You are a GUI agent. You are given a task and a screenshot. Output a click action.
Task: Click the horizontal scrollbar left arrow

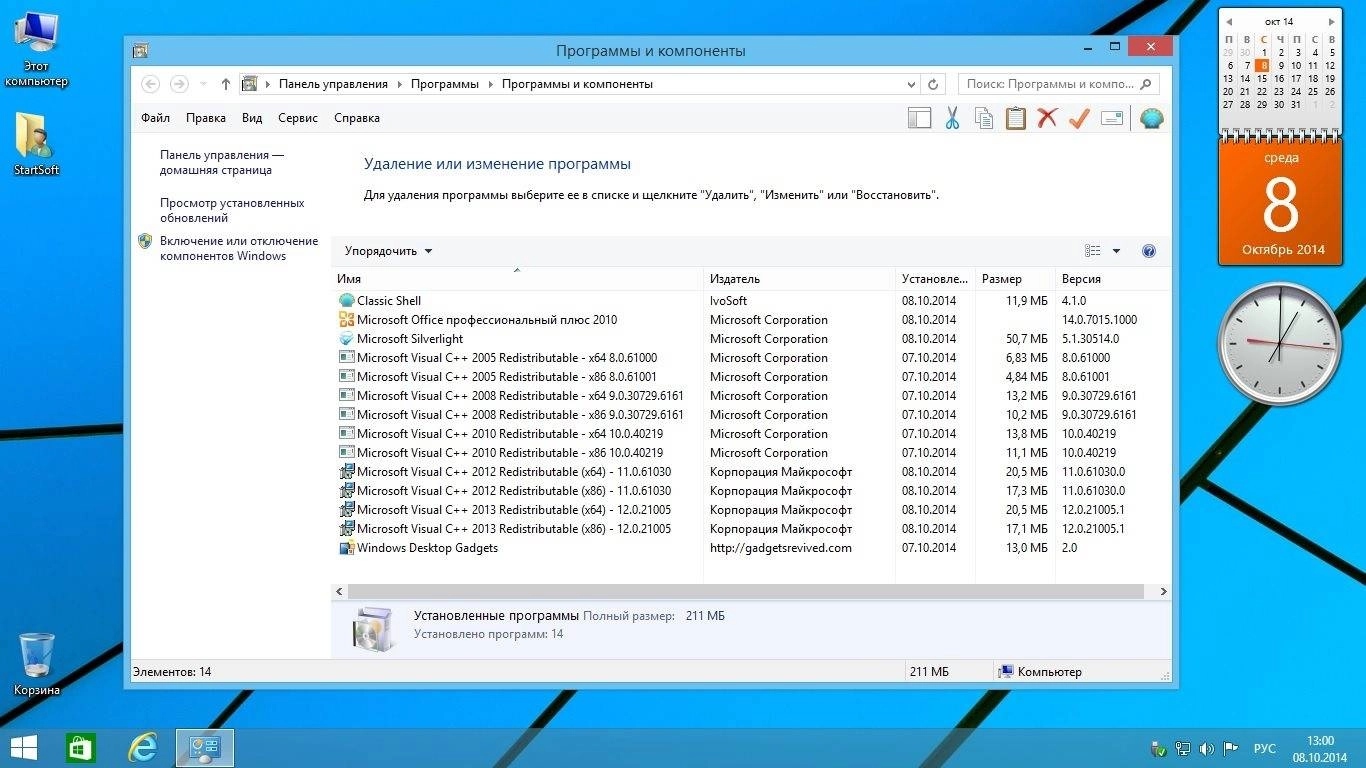[x=339, y=592]
